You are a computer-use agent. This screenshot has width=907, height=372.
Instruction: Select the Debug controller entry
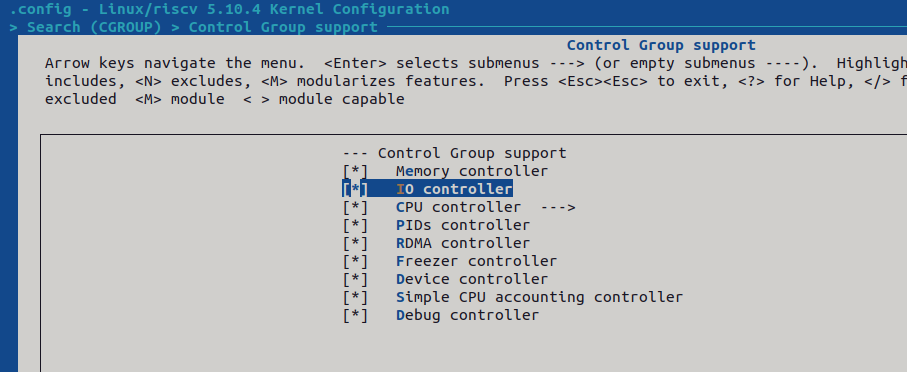coord(467,315)
